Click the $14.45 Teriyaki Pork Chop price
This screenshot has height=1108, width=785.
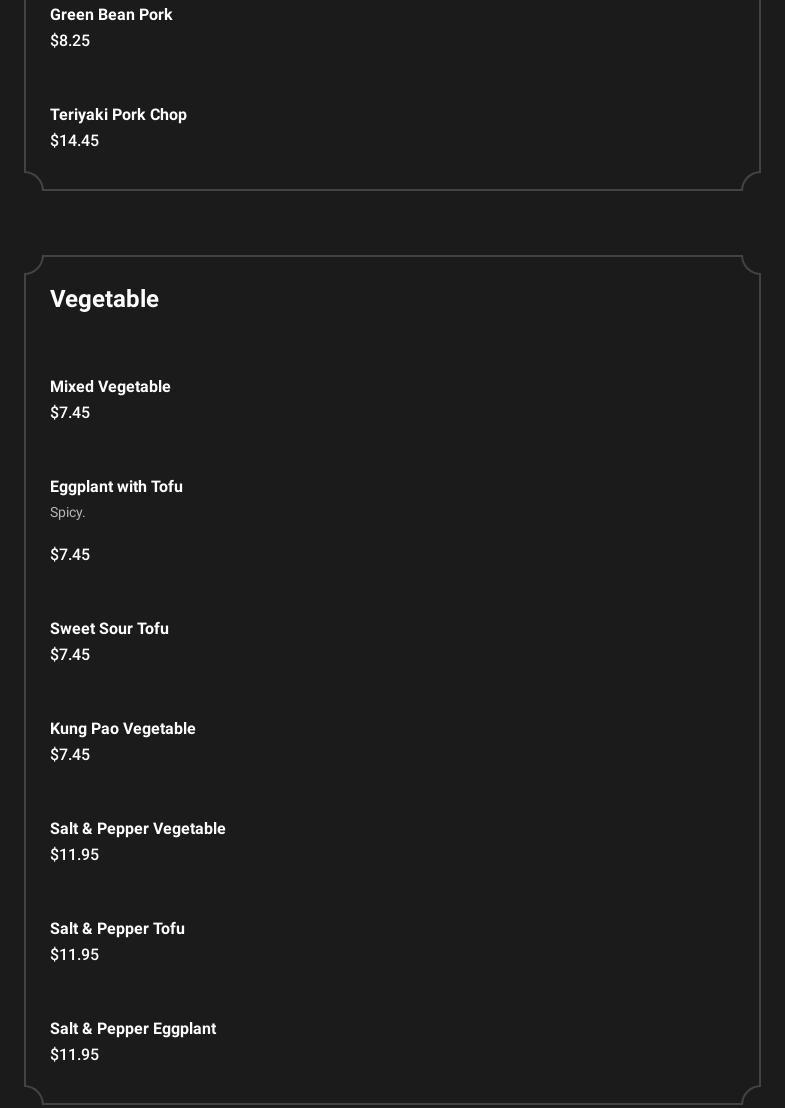point(74,141)
